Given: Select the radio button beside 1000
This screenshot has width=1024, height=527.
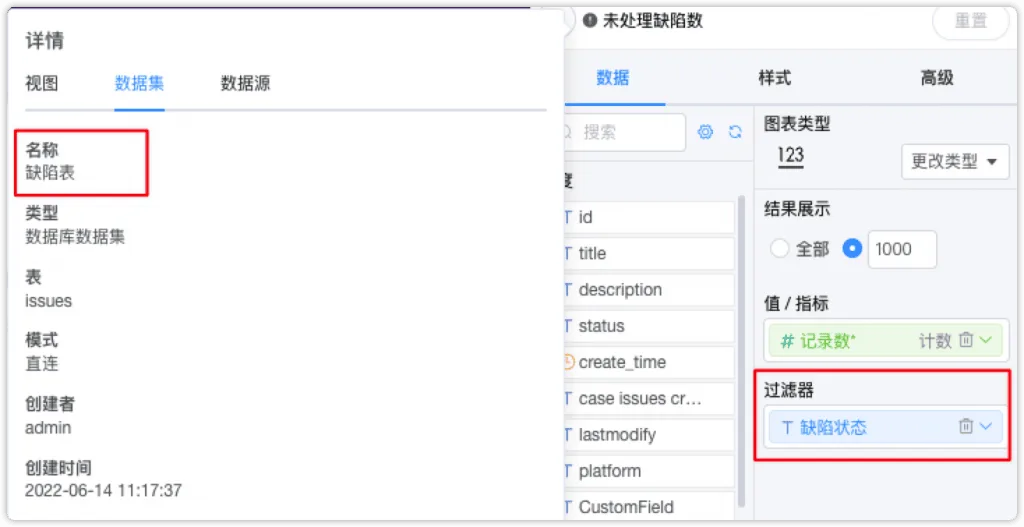Looking at the screenshot, I should pyautogui.click(x=852, y=249).
